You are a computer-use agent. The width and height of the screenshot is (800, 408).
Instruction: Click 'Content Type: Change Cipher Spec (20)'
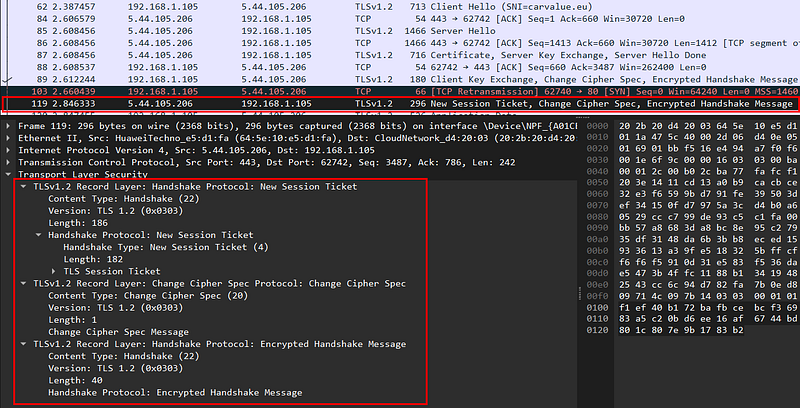point(147,296)
